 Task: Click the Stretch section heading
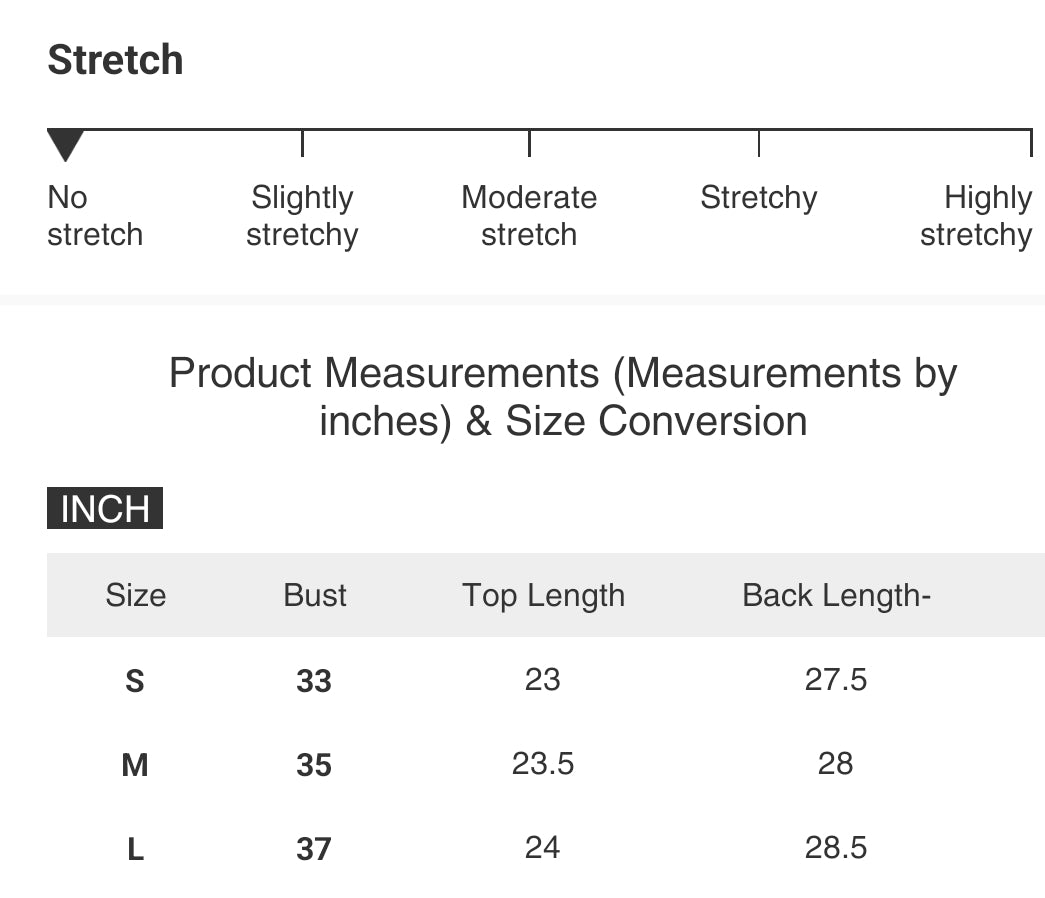(115, 60)
